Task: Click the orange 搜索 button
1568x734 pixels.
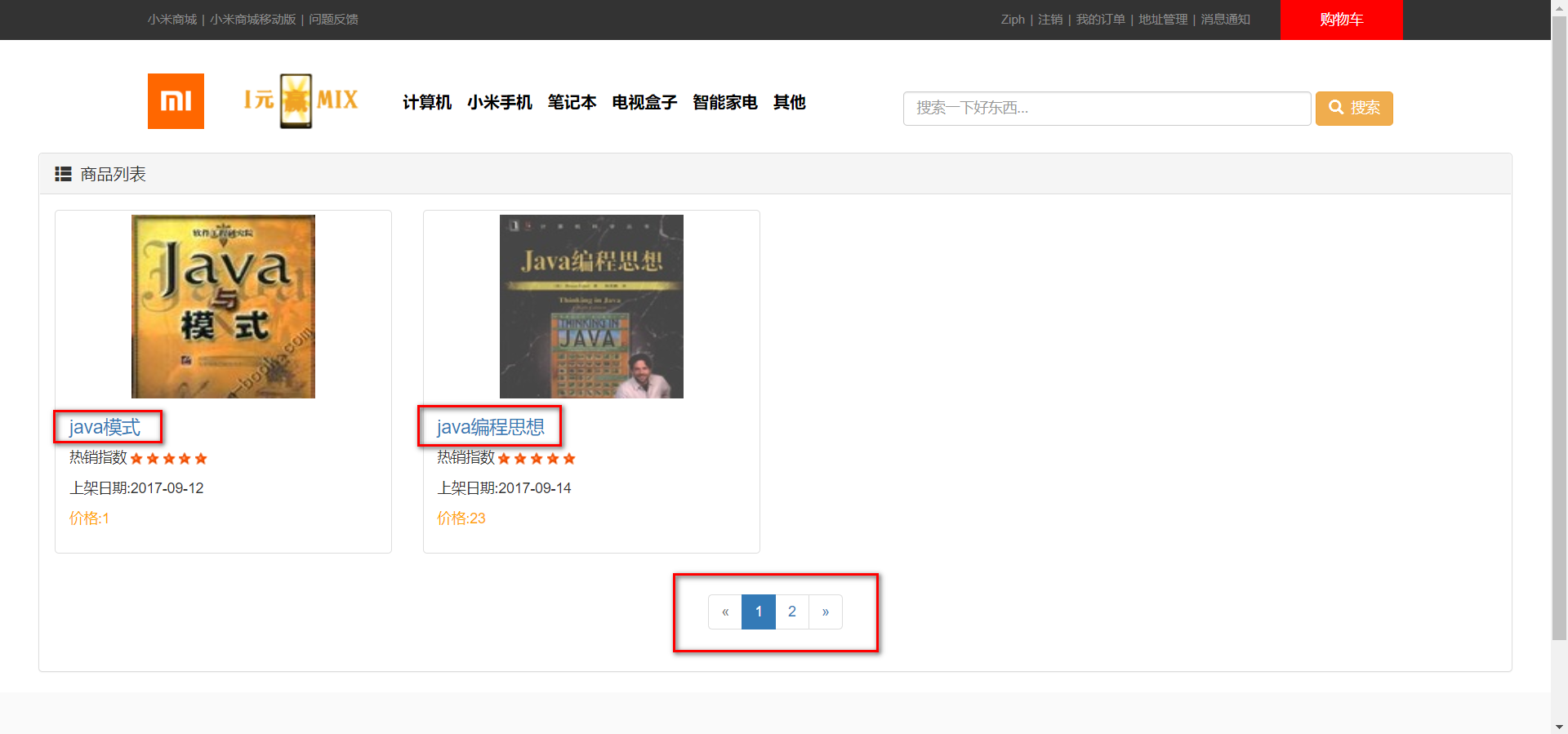Action: pos(1354,109)
